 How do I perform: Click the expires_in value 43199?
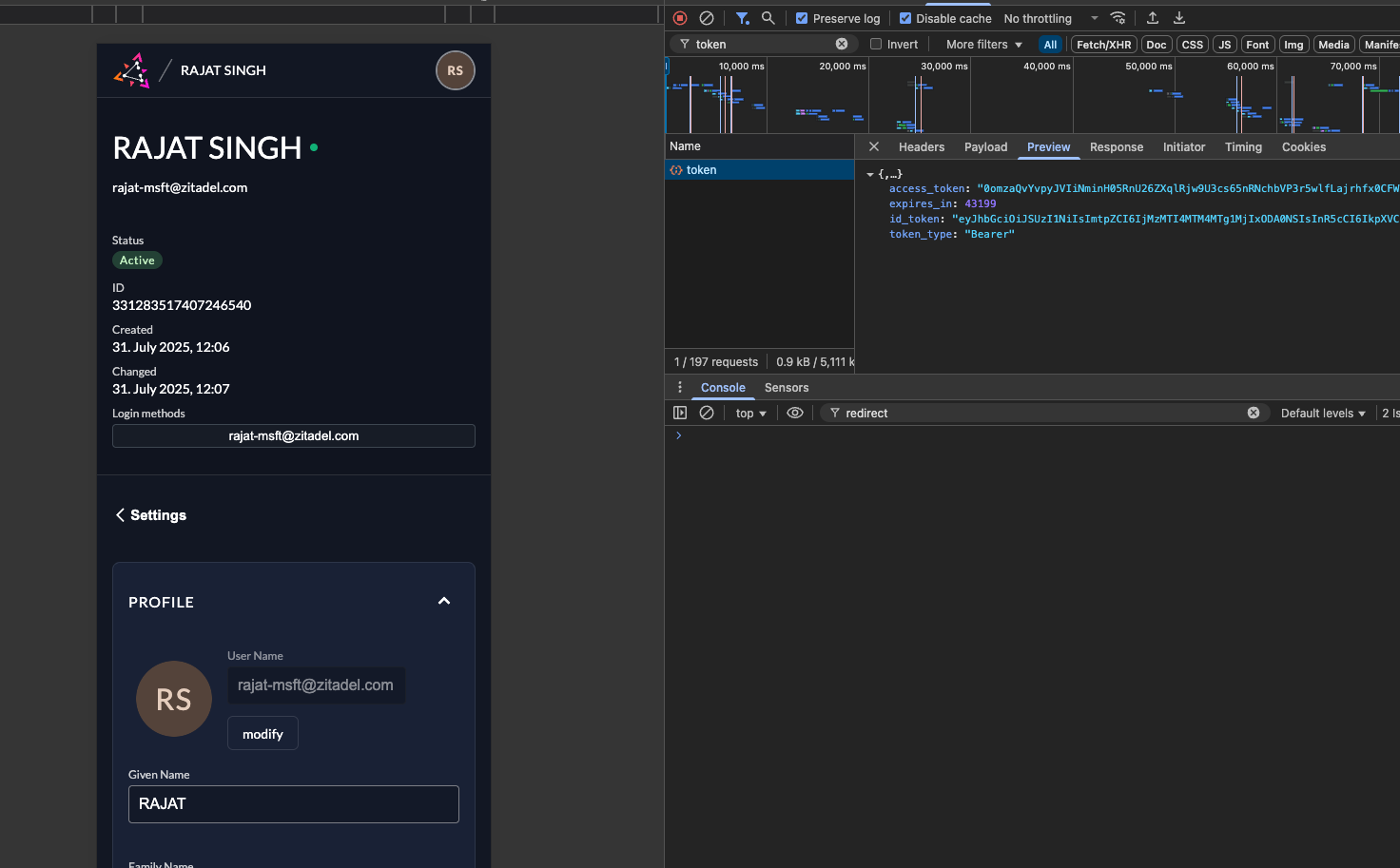[x=981, y=203]
